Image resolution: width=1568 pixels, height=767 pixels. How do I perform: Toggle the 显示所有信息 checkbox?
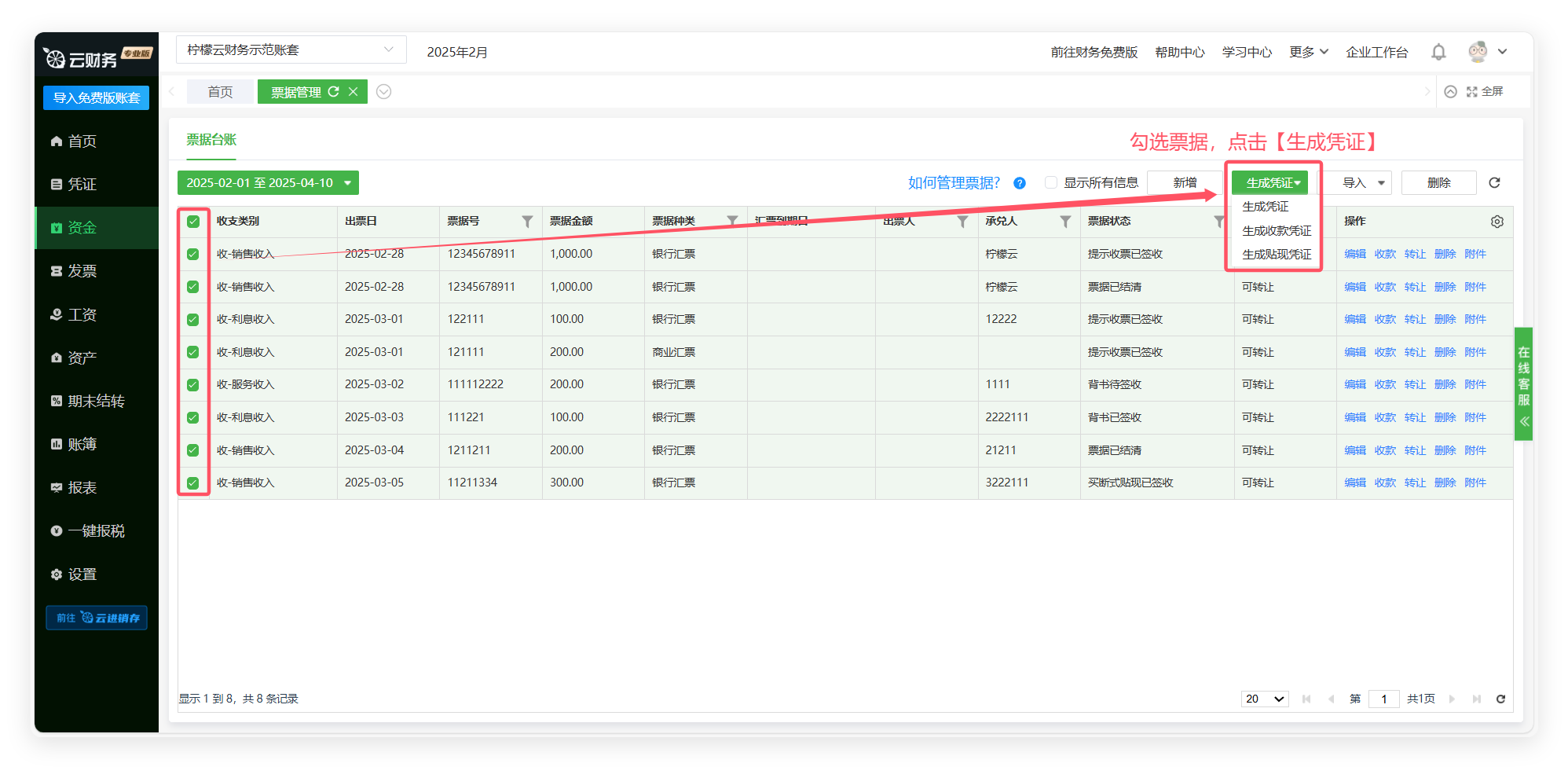point(1050,182)
